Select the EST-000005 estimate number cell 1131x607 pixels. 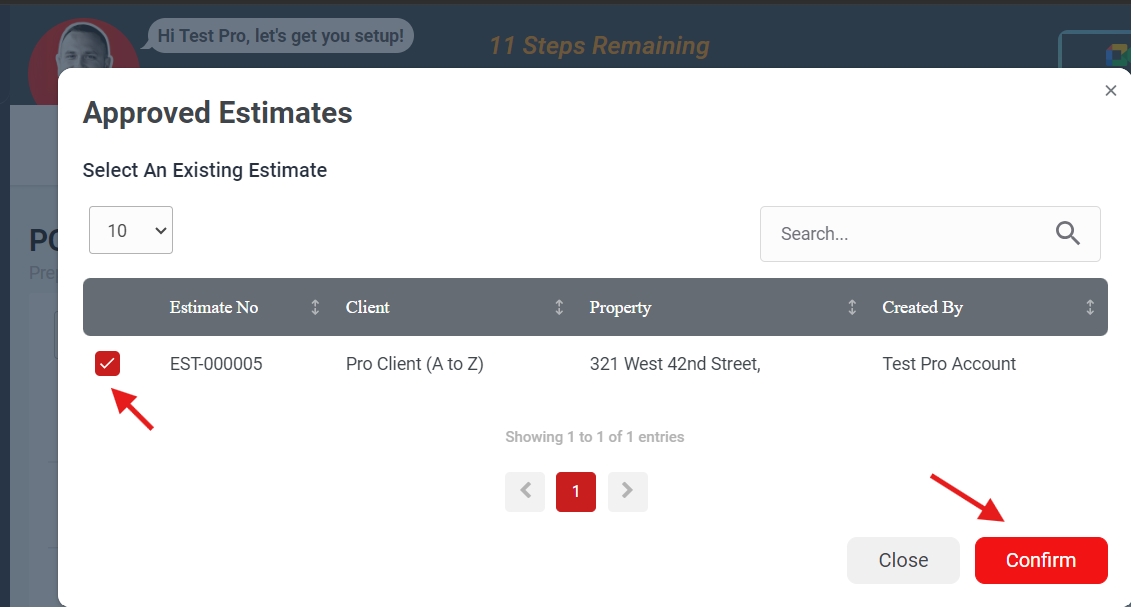click(216, 364)
